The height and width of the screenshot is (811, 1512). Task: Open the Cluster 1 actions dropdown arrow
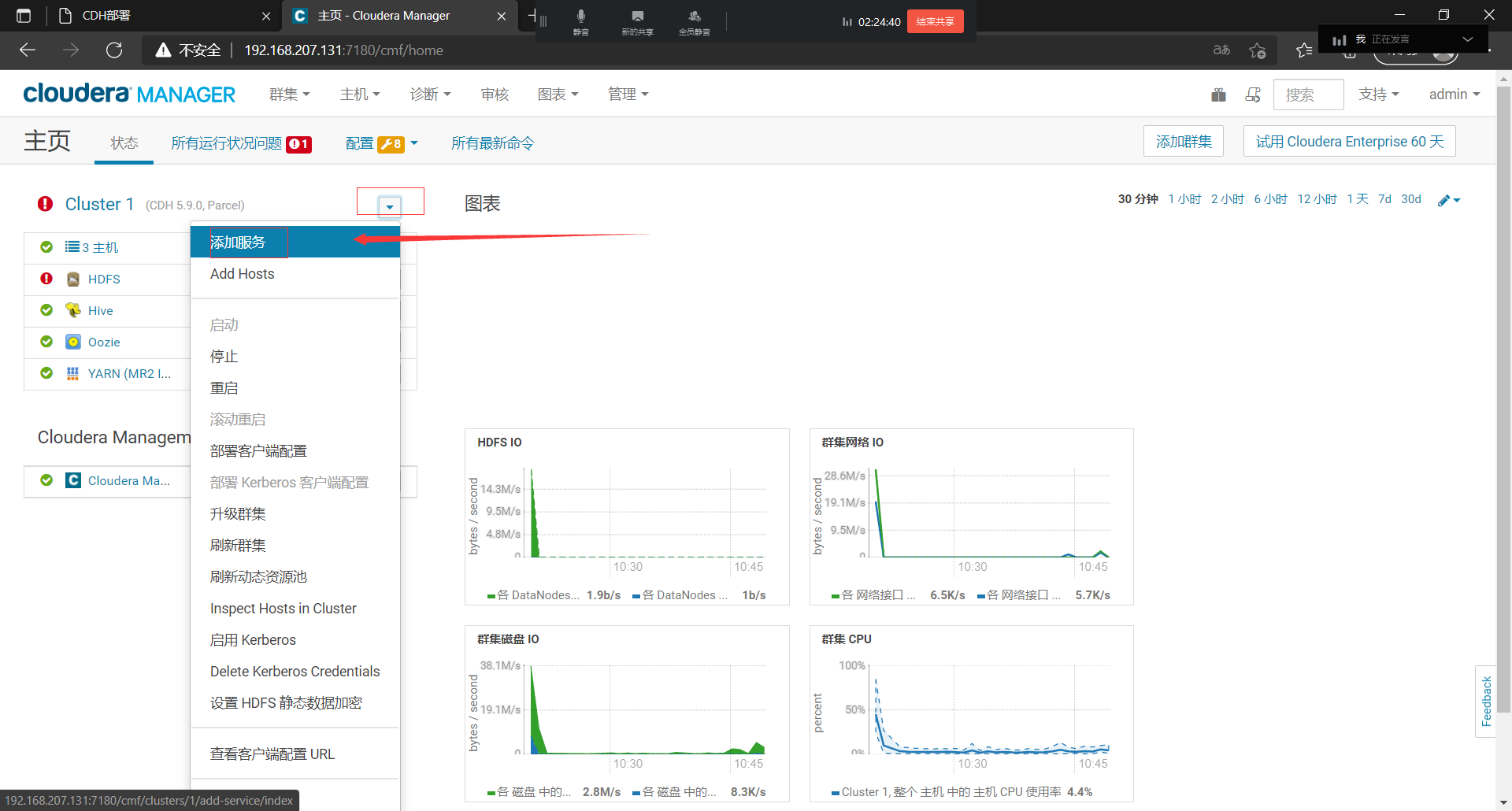click(x=390, y=206)
